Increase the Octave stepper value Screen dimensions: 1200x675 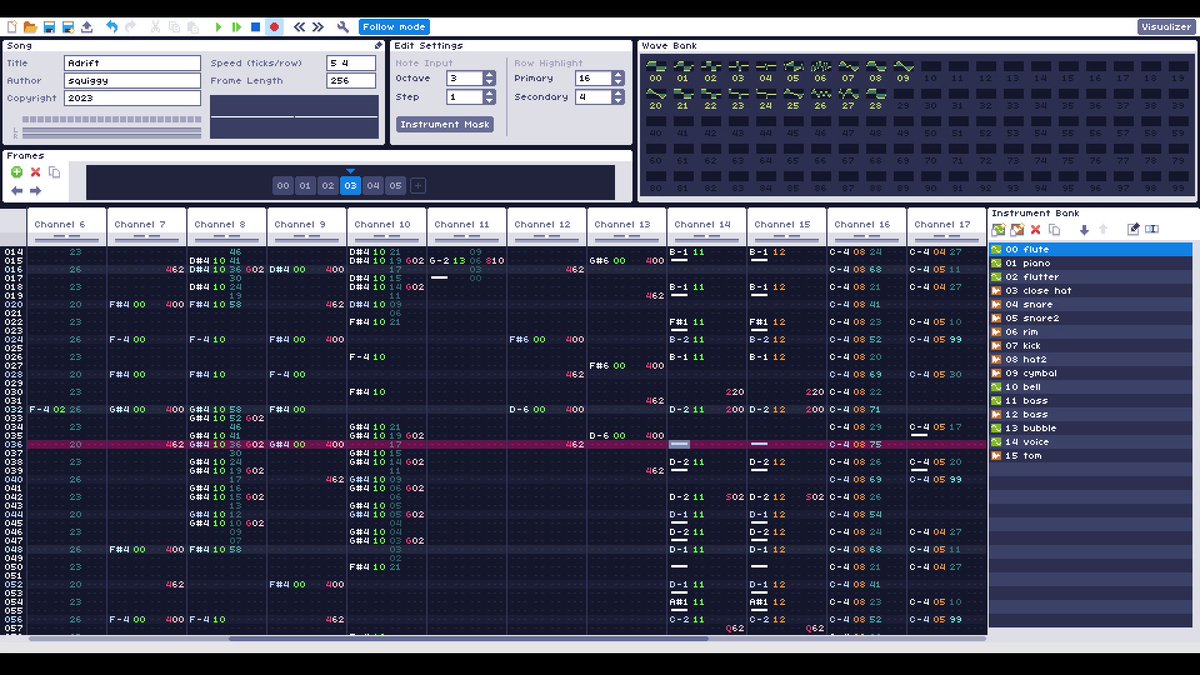coord(489,74)
